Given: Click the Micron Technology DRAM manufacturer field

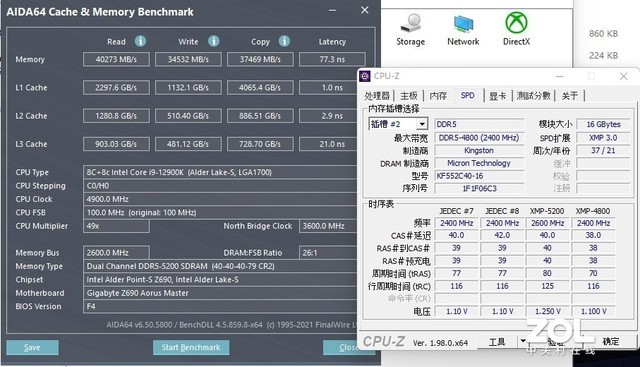Looking at the screenshot, I should 479,163.
